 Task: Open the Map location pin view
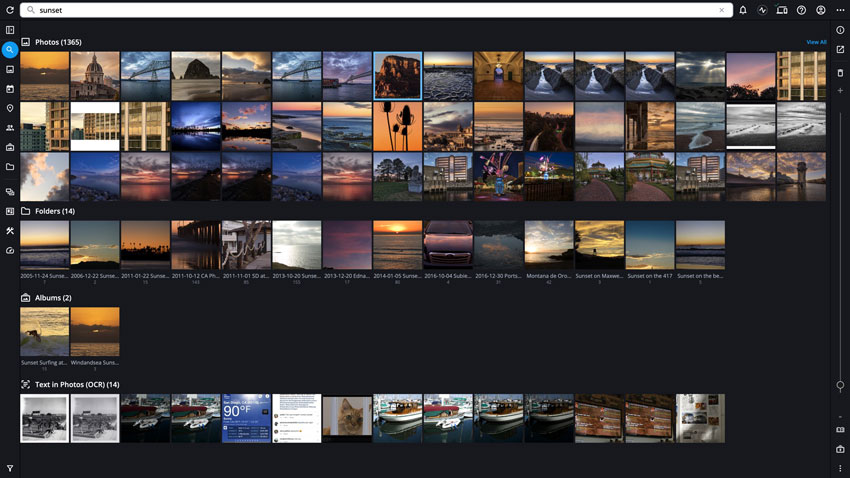pyautogui.click(x=10, y=108)
